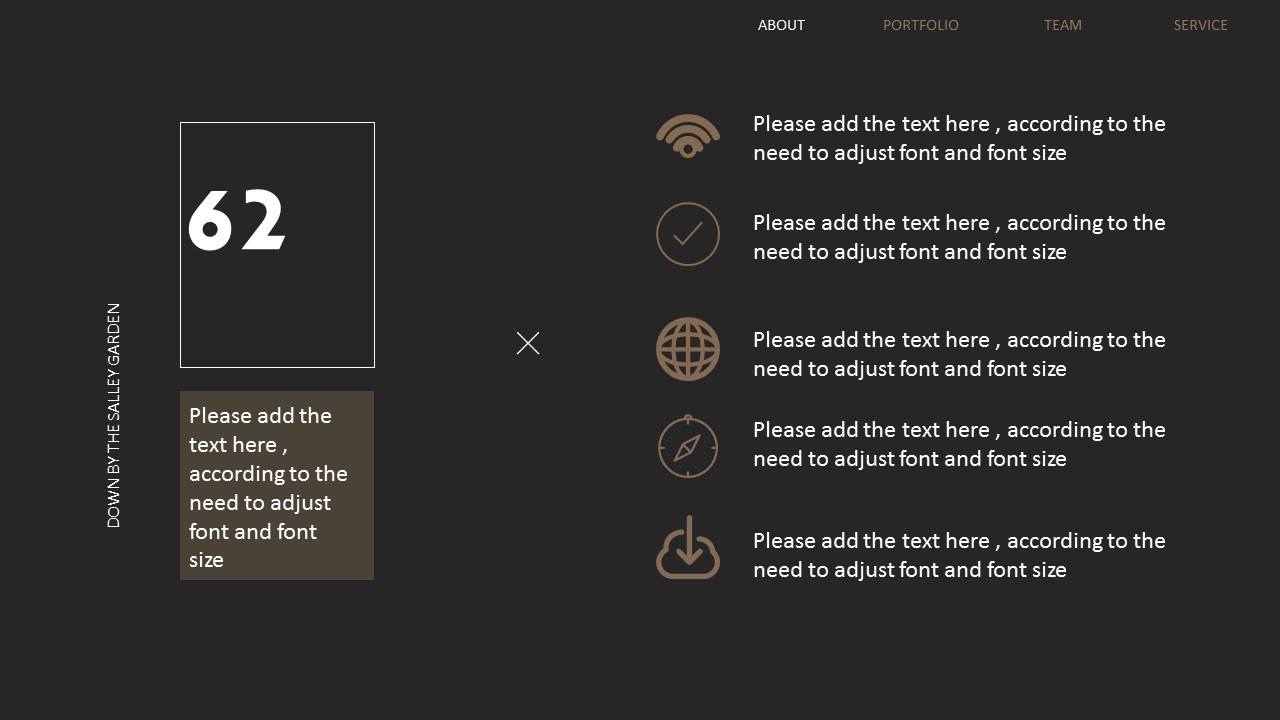Screen dimensions: 1280x720
Task: Click the paragraph text inside the brown box
Action: click(268, 487)
